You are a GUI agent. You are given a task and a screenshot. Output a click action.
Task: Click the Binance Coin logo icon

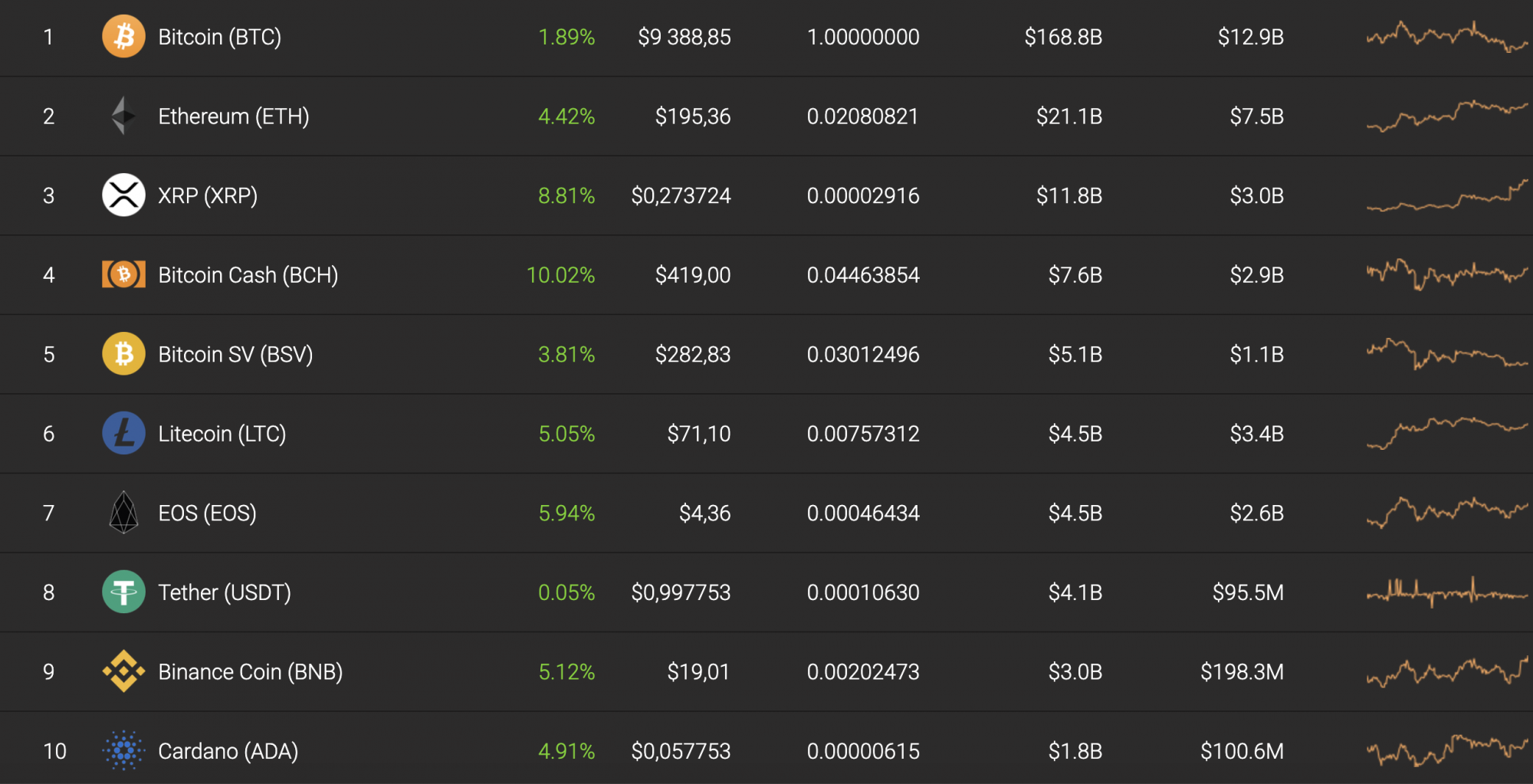click(x=123, y=671)
